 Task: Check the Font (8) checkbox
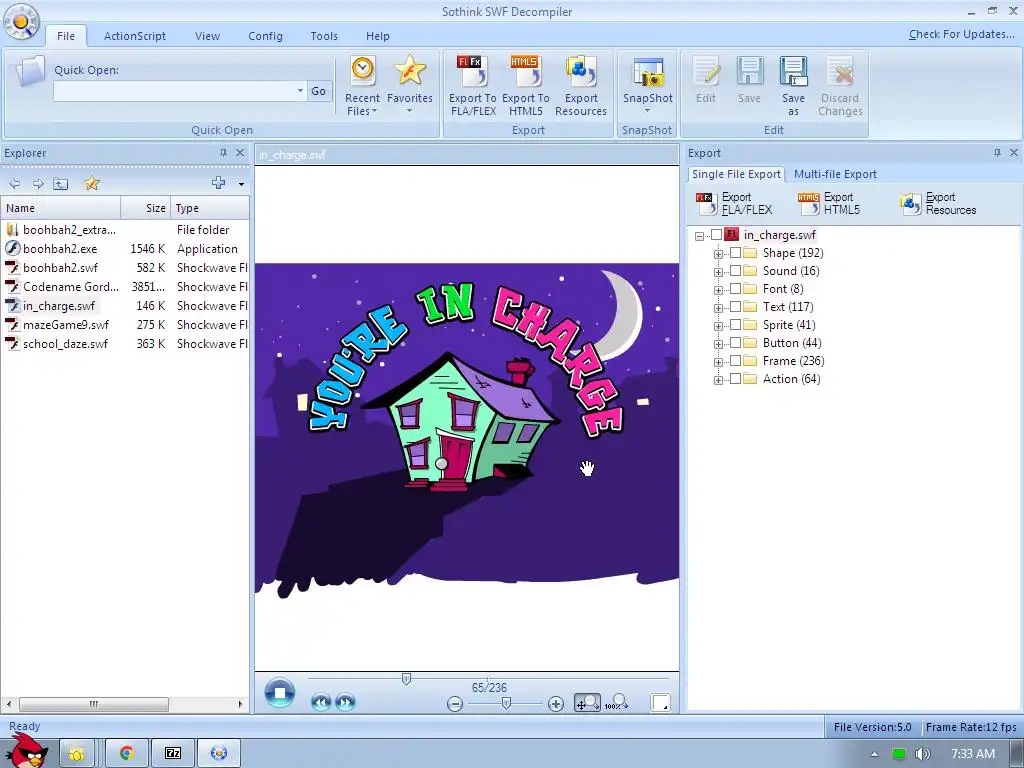click(x=735, y=289)
